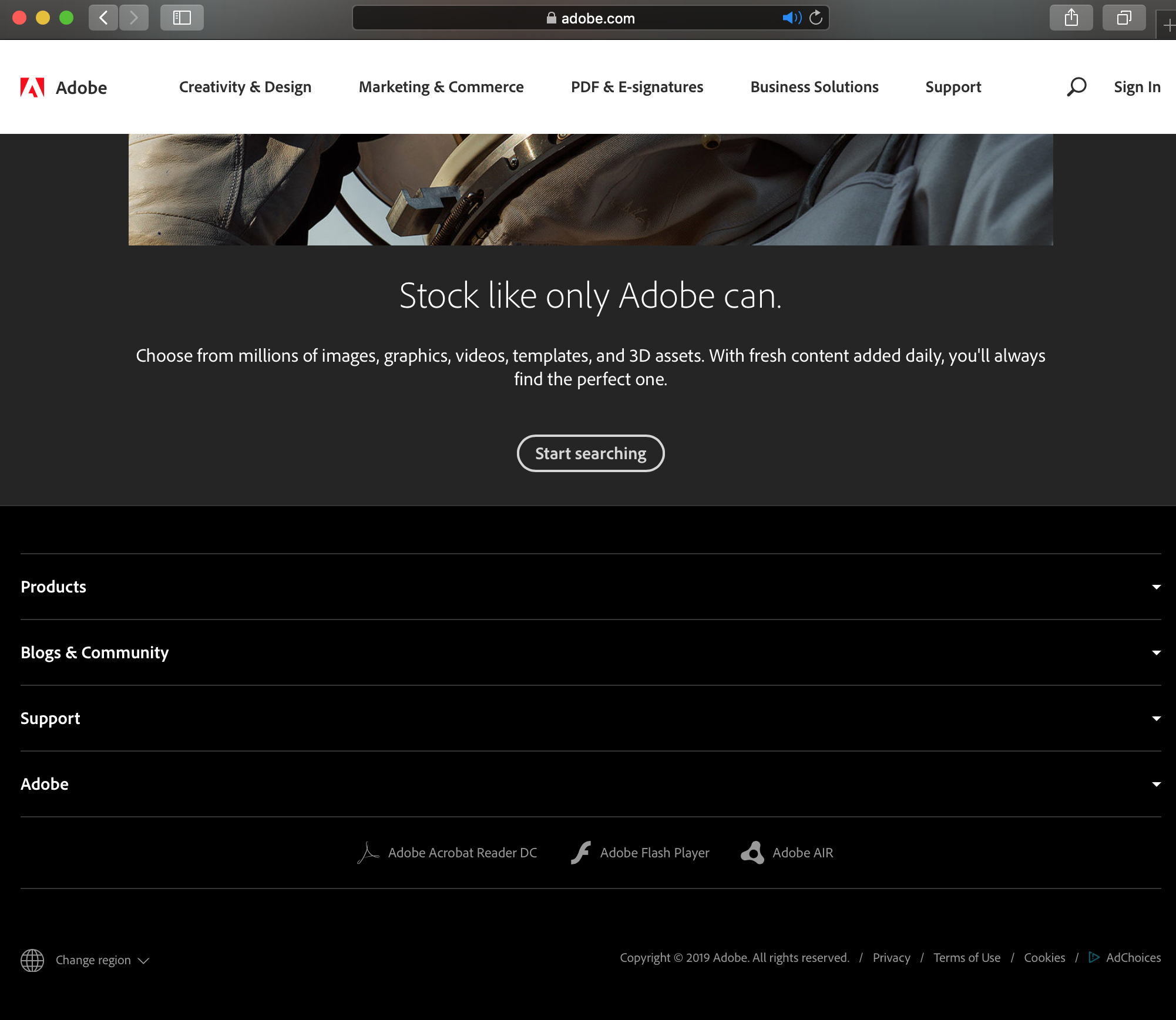Image resolution: width=1176 pixels, height=1020 pixels.
Task: Click the Flash Player icon
Action: coord(581,853)
